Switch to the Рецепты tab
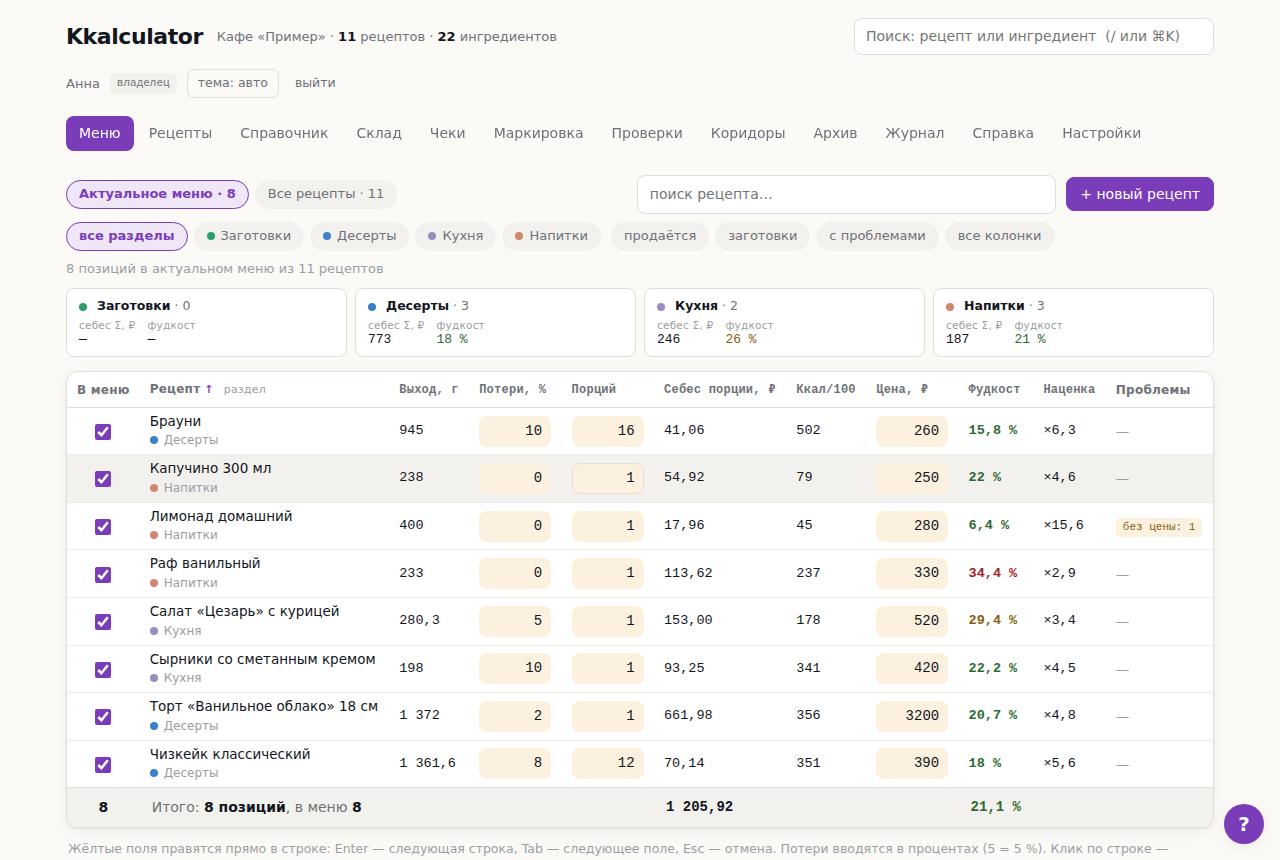This screenshot has height=860, width=1280. coord(181,133)
